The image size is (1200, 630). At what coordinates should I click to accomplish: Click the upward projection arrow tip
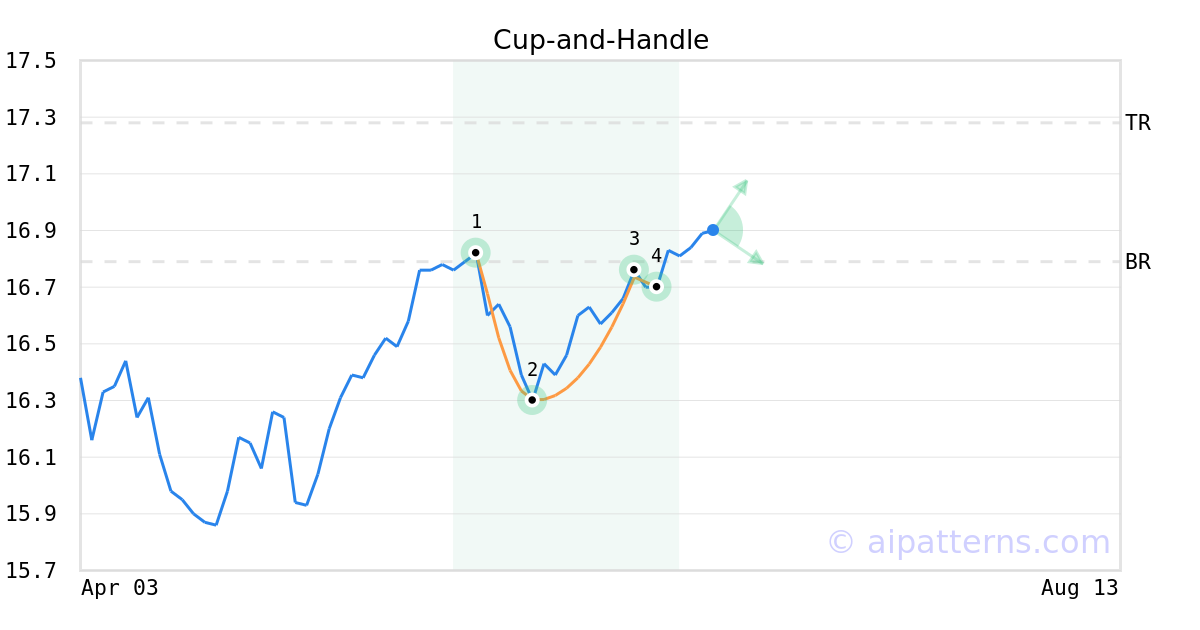(745, 183)
